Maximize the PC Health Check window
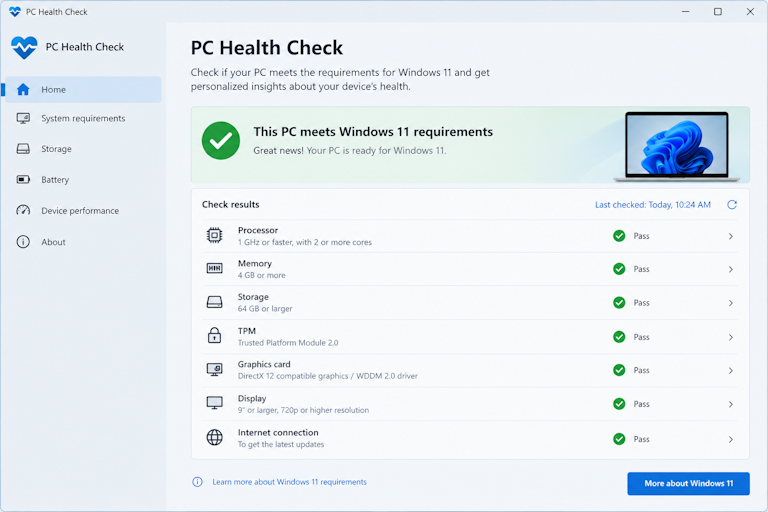Image resolution: width=768 pixels, height=512 pixels. point(718,11)
